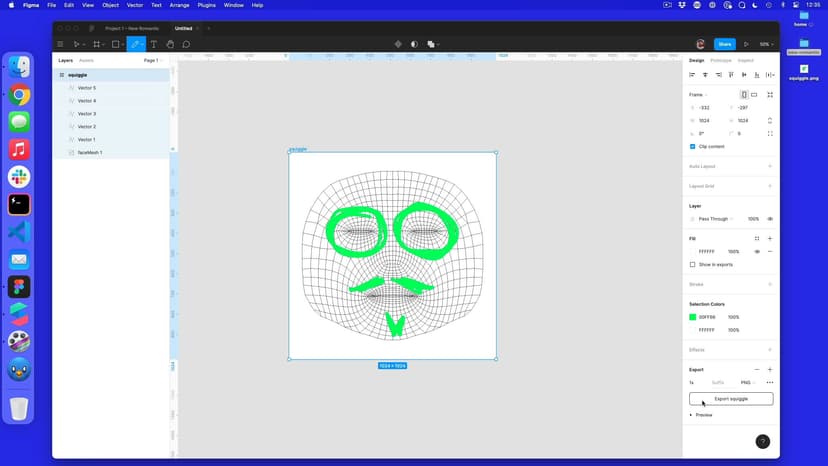Click the FFFFFF fill color swatch

(x=692, y=251)
